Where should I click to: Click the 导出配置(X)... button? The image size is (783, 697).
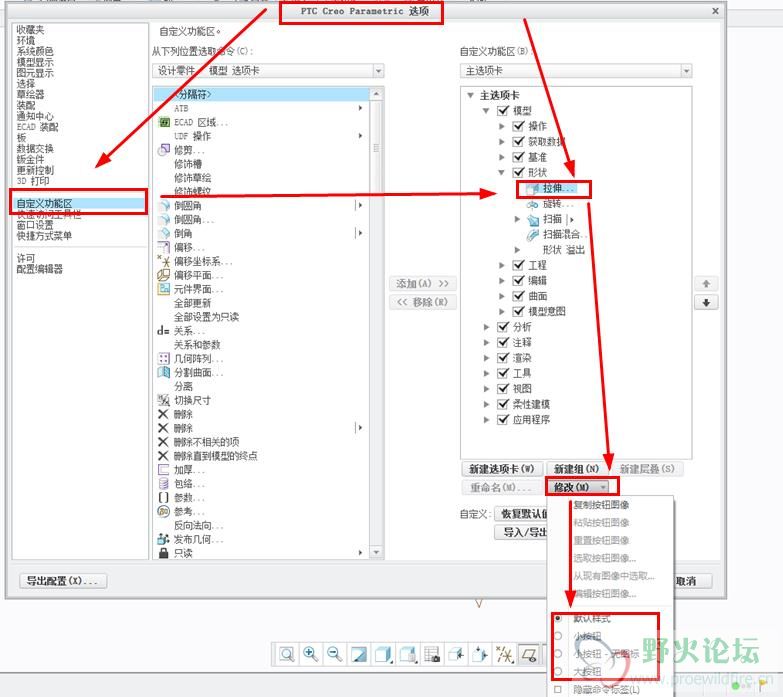pos(63,581)
